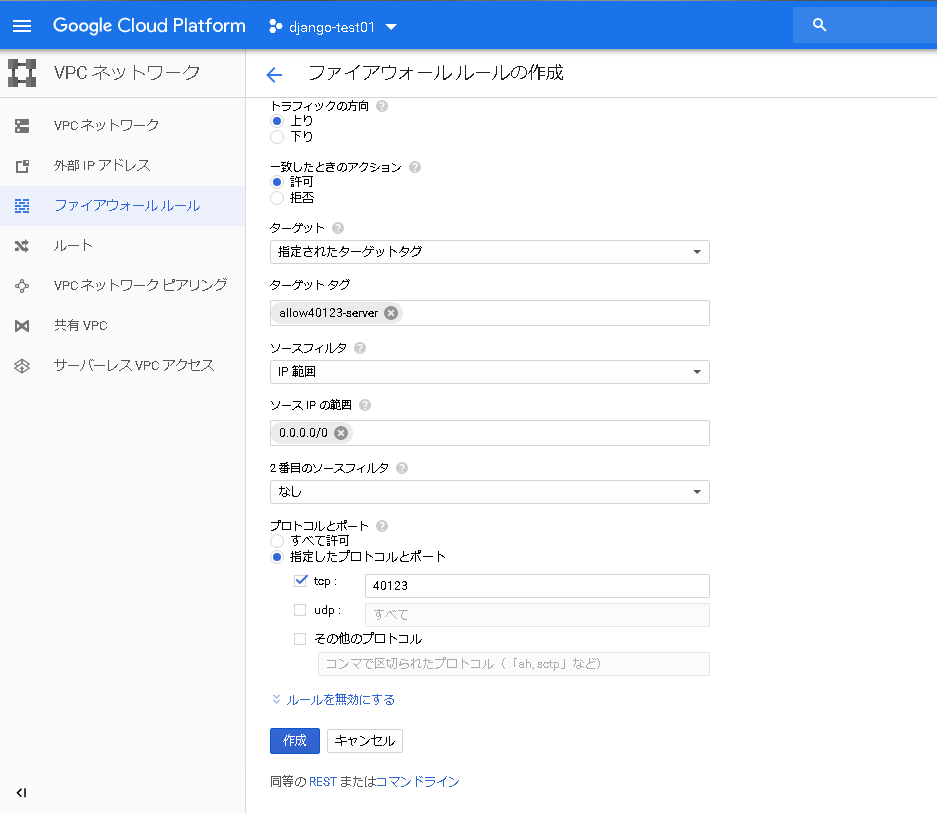The height and width of the screenshot is (813, 937).
Task: Show help for ソースフィルタ
Action: tap(360, 348)
